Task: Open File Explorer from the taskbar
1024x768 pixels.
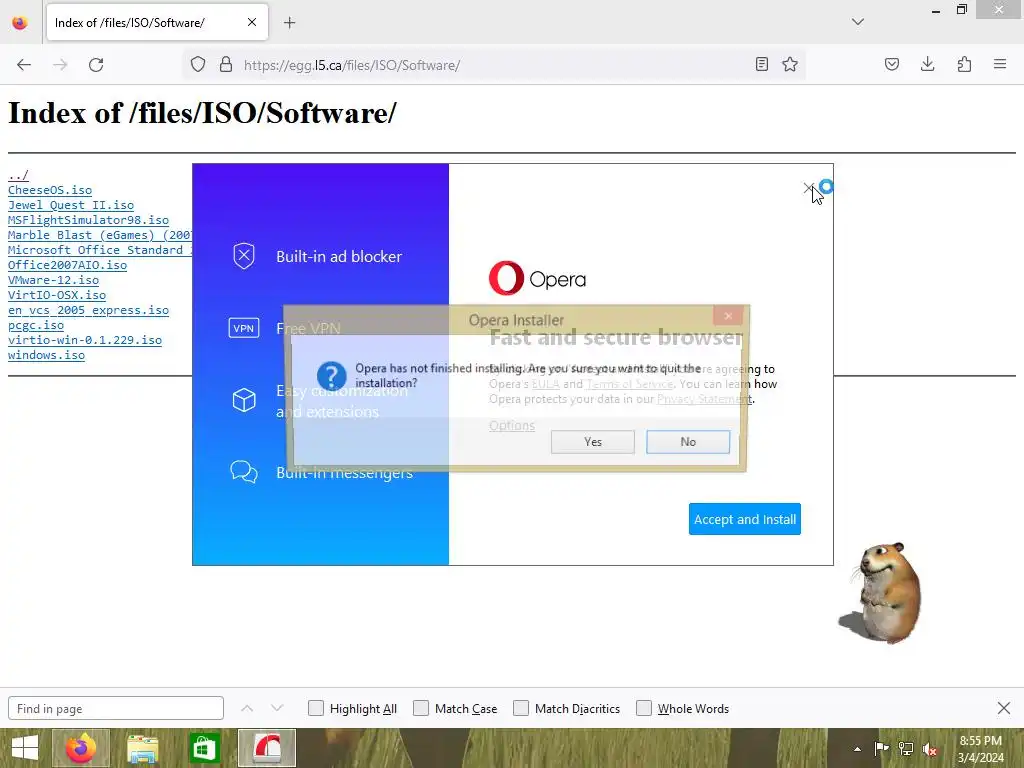Action: click(142, 748)
